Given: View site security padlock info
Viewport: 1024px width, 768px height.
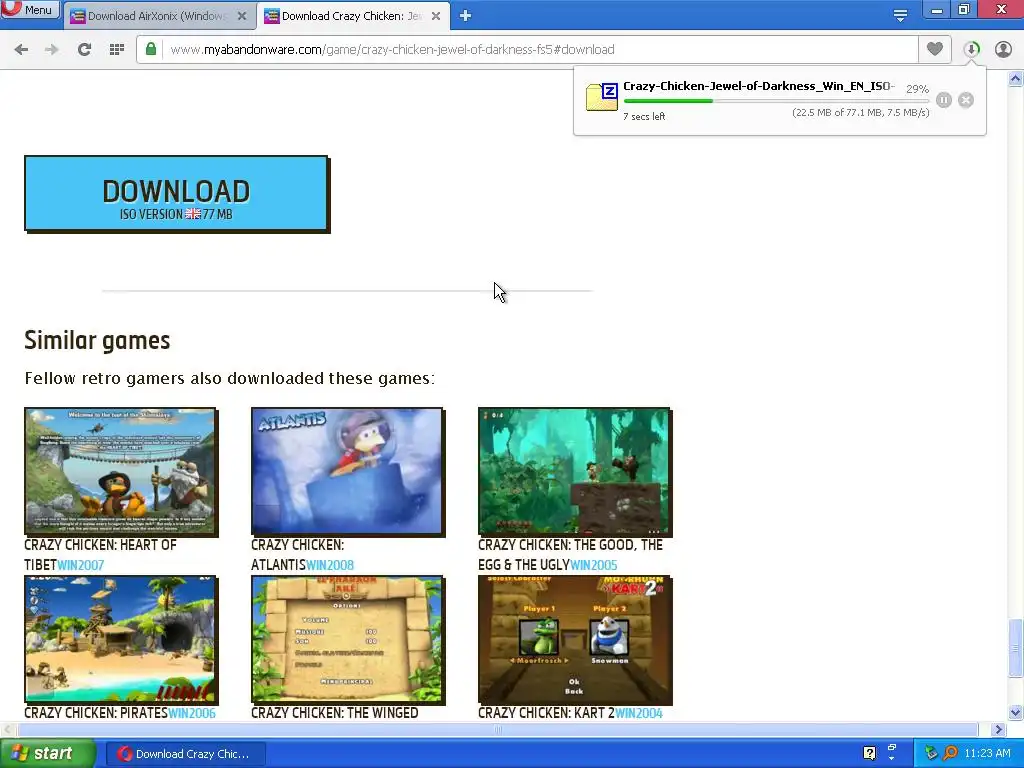Looking at the screenshot, I should click(151, 50).
